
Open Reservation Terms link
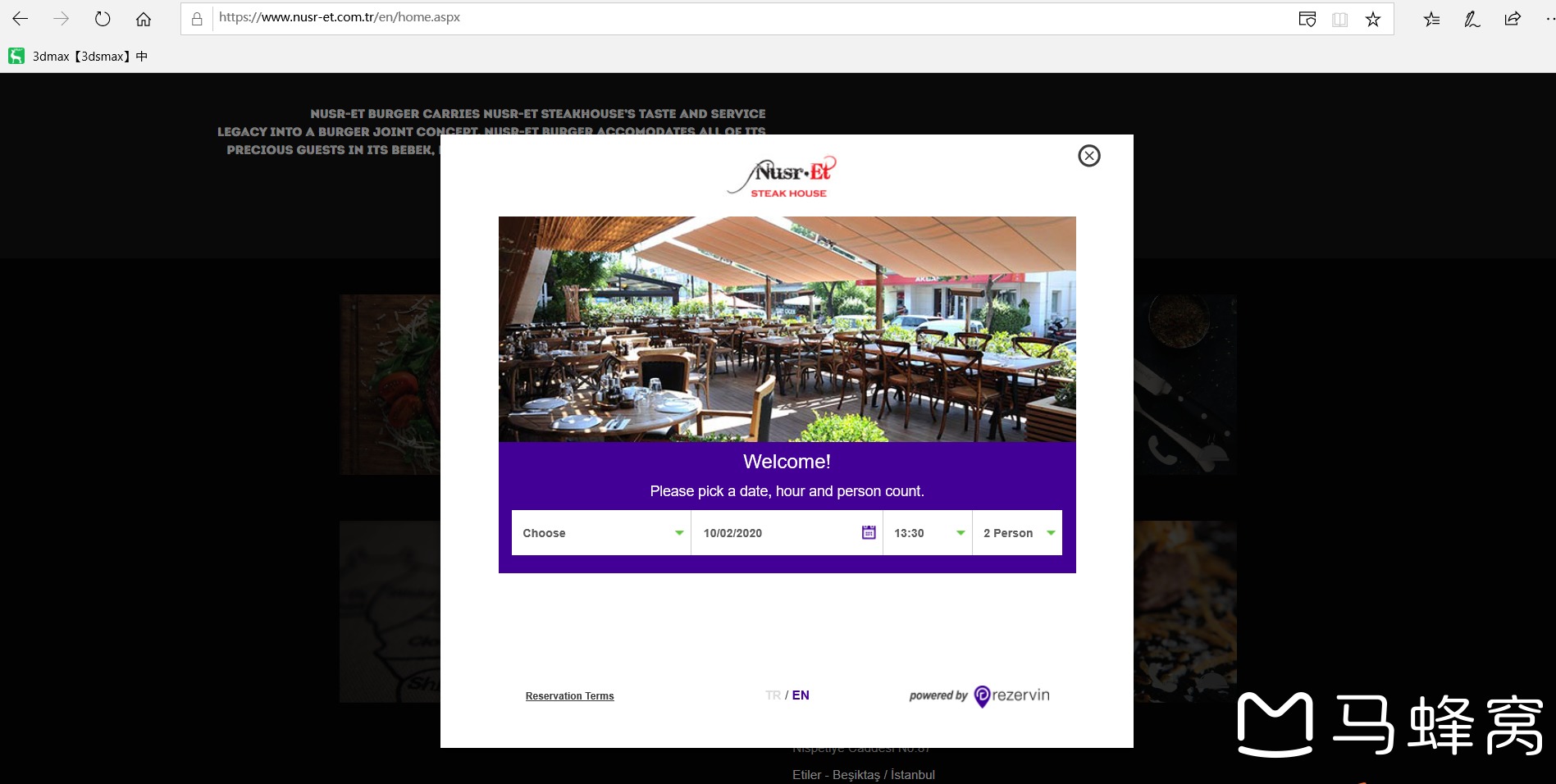pos(569,696)
